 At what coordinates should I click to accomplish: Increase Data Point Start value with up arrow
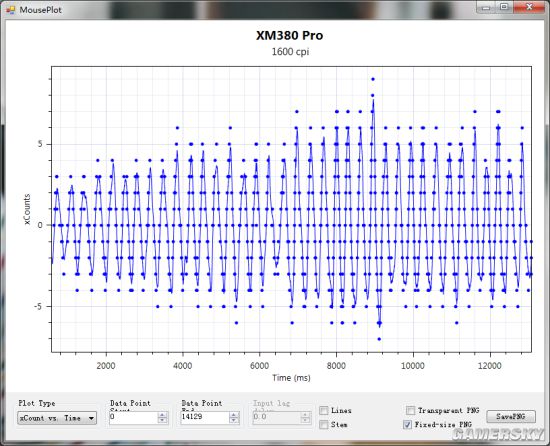(x=162, y=414)
